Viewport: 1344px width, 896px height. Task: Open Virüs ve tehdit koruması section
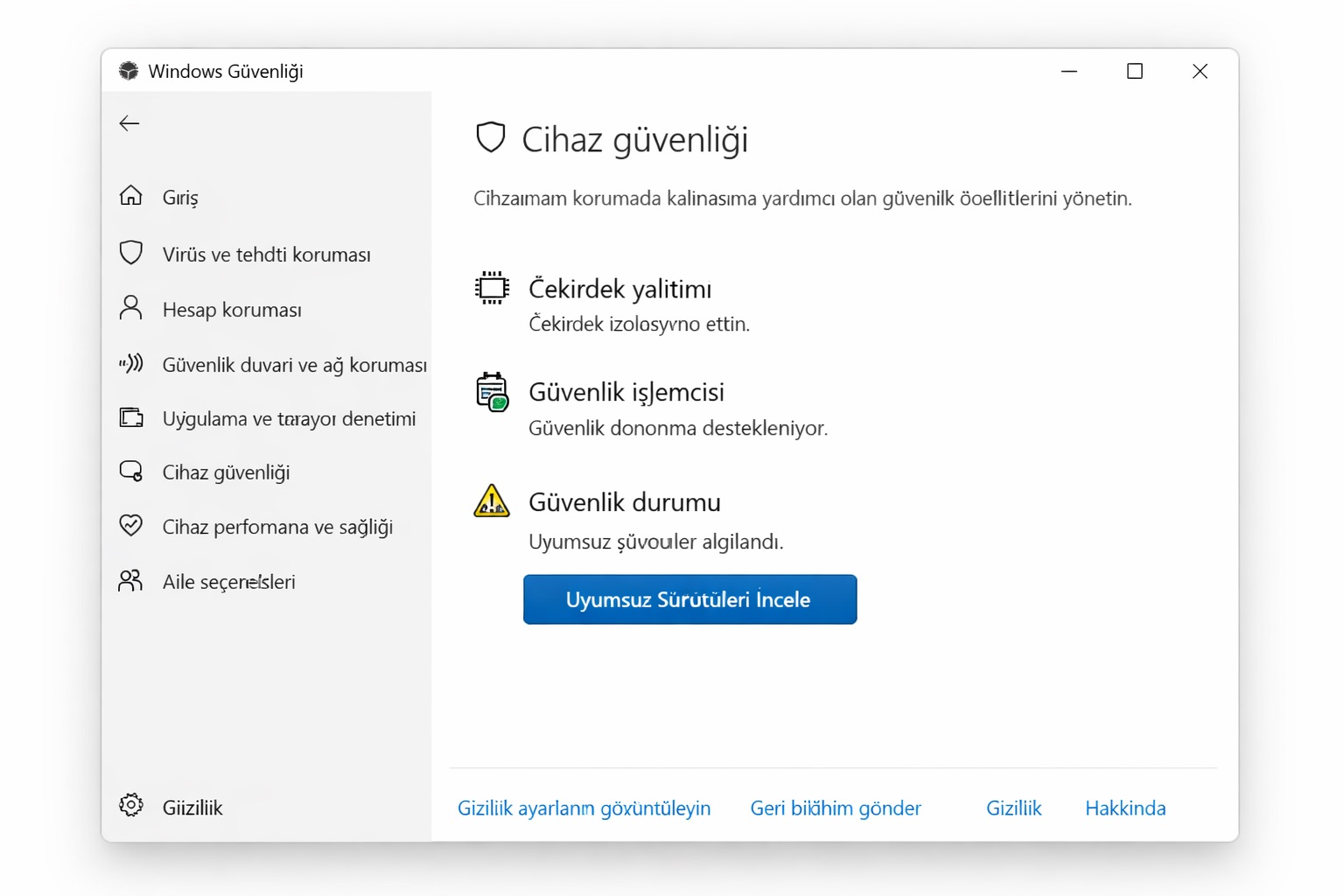[x=266, y=255]
